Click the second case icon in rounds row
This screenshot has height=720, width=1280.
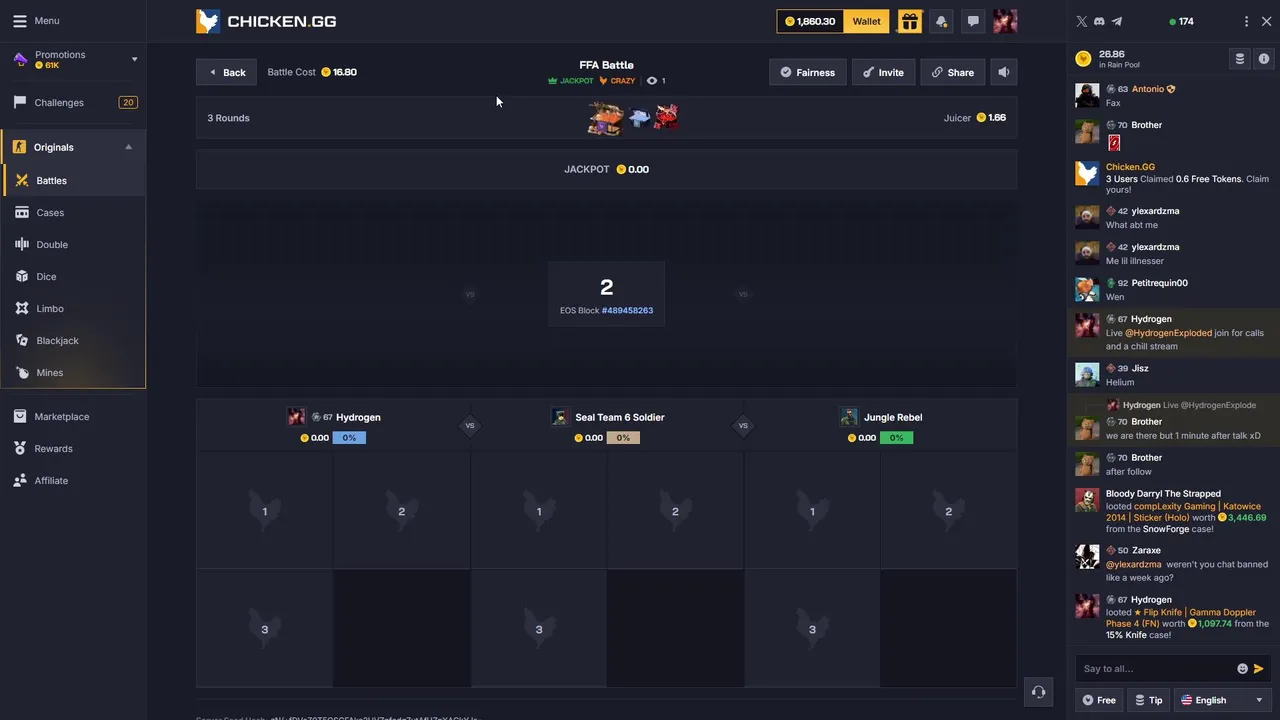(639, 118)
